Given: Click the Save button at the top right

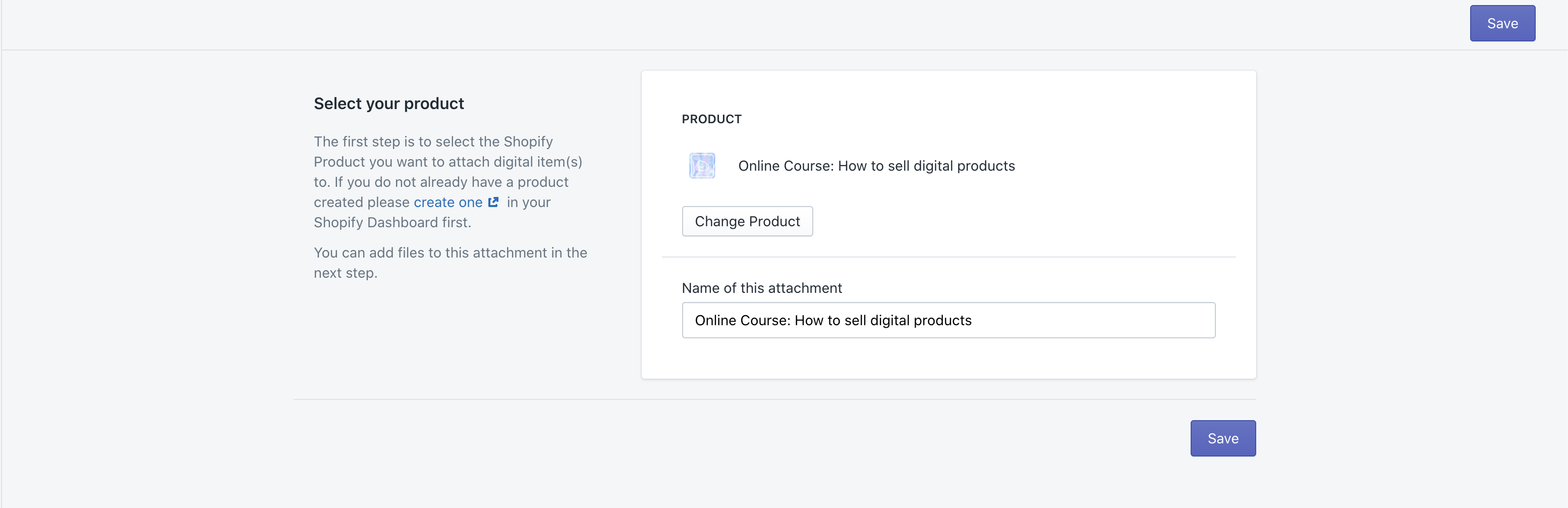Looking at the screenshot, I should pyautogui.click(x=1501, y=23).
